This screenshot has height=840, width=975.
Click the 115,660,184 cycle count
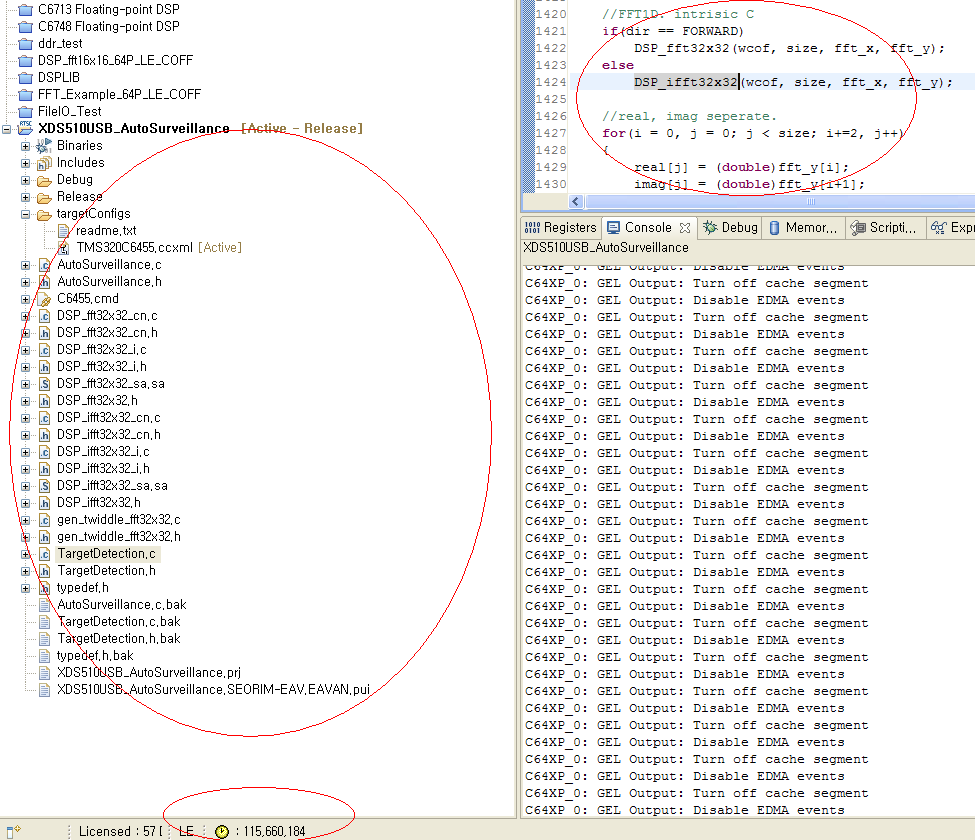274,832
